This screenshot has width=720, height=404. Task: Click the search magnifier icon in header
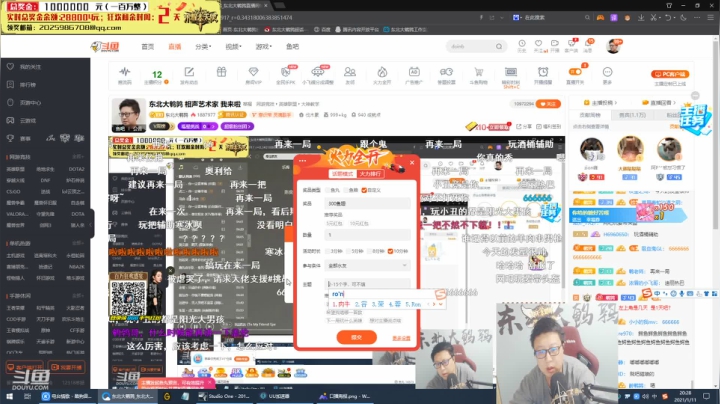point(499,46)
